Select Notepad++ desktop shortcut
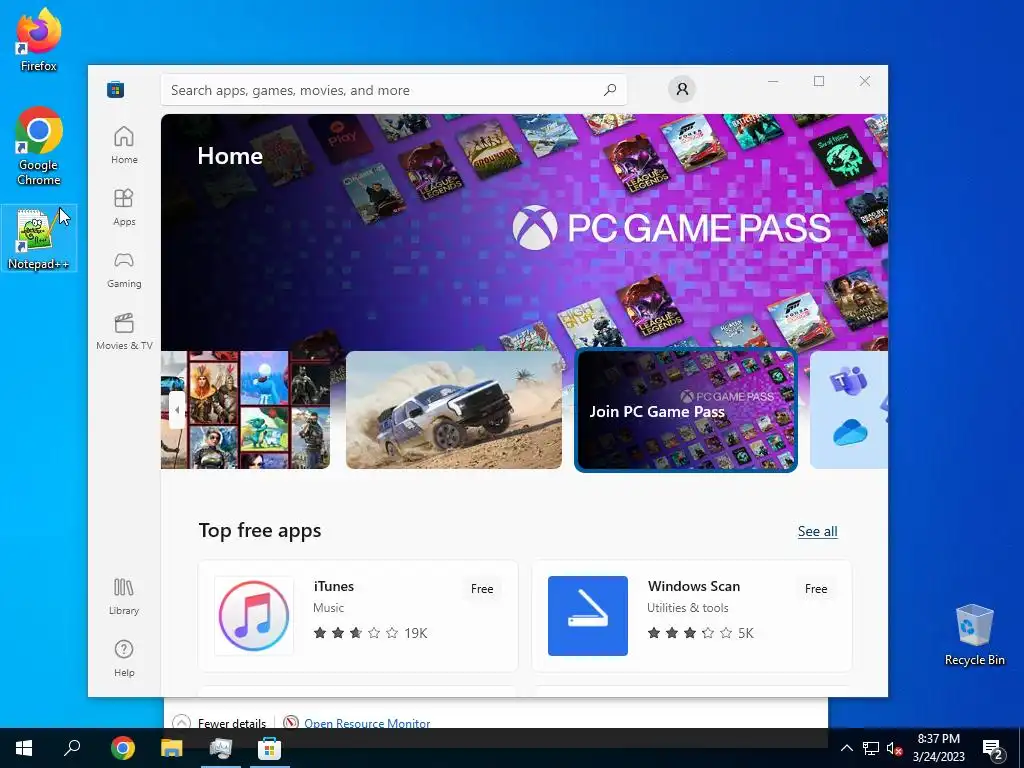This screenshot has height=768, width=1024. [x=39, y=239]
